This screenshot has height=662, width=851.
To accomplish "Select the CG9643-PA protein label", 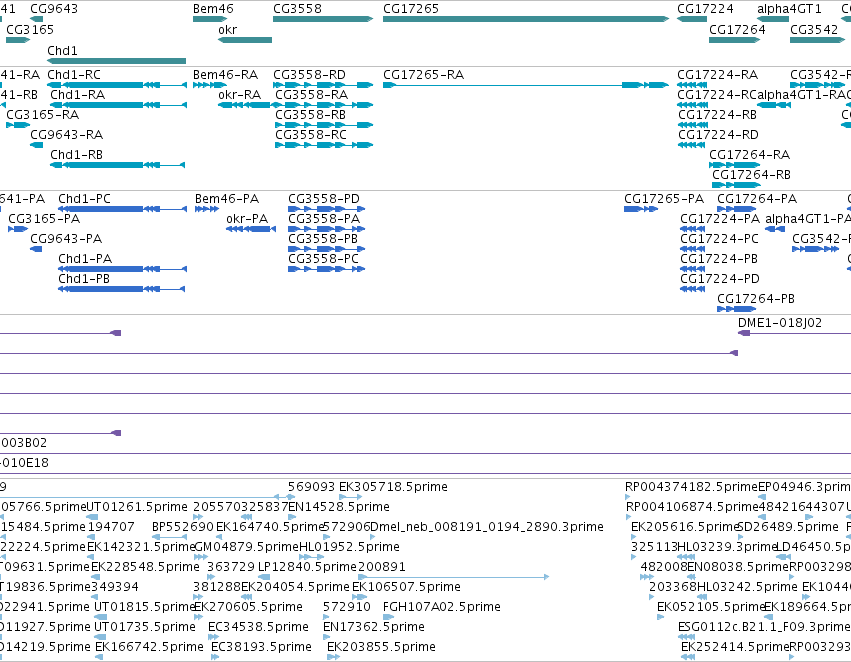I will tap(66, 239).
